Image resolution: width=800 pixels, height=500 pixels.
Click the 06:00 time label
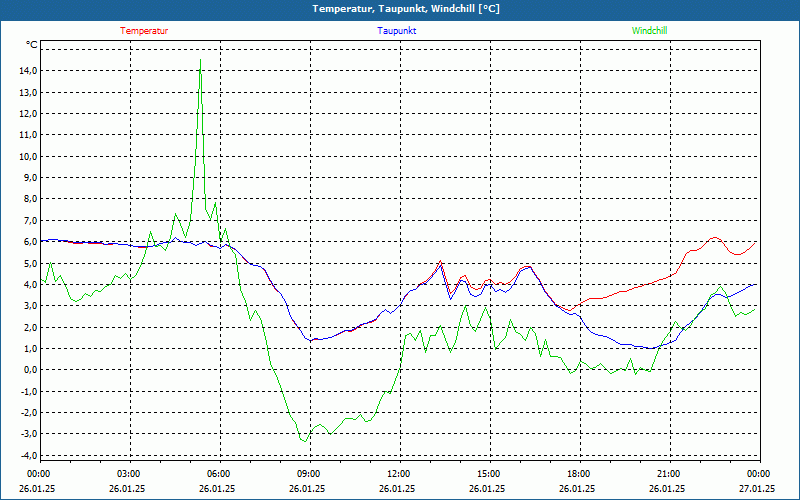[x=220, y=474]
